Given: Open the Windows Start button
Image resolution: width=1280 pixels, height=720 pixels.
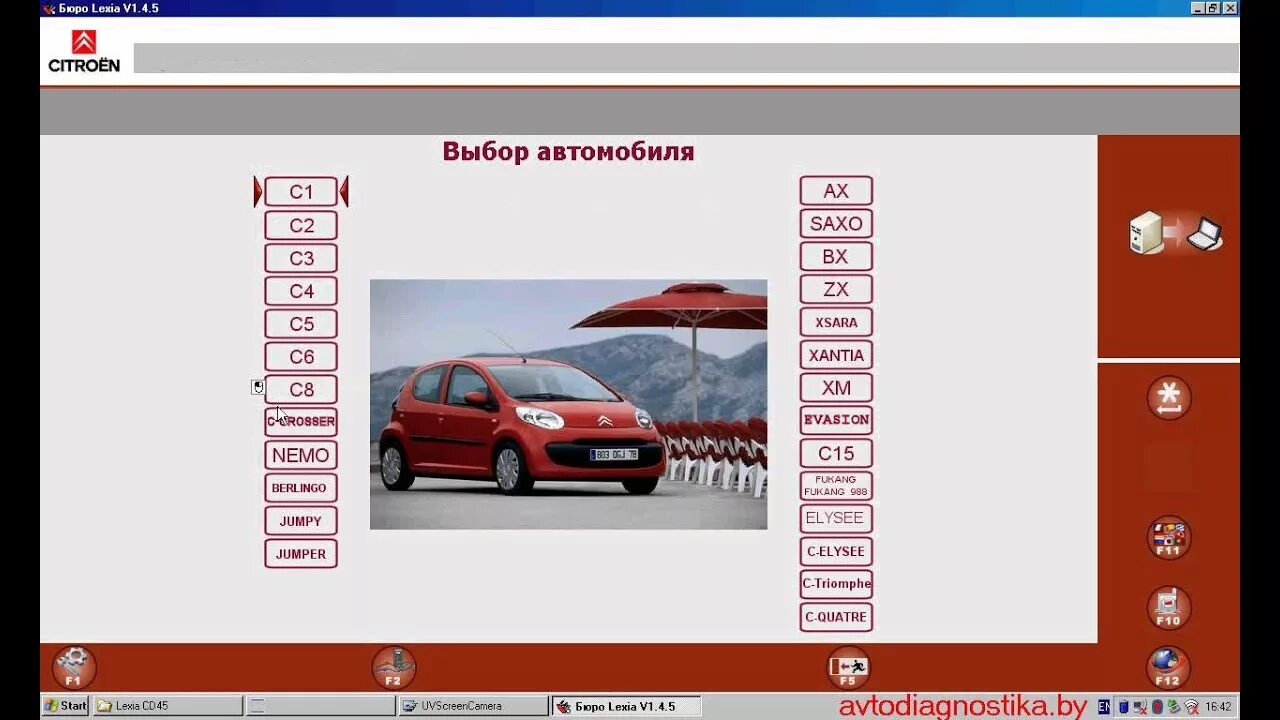Looking at the screenshot, I should (65, 706).
